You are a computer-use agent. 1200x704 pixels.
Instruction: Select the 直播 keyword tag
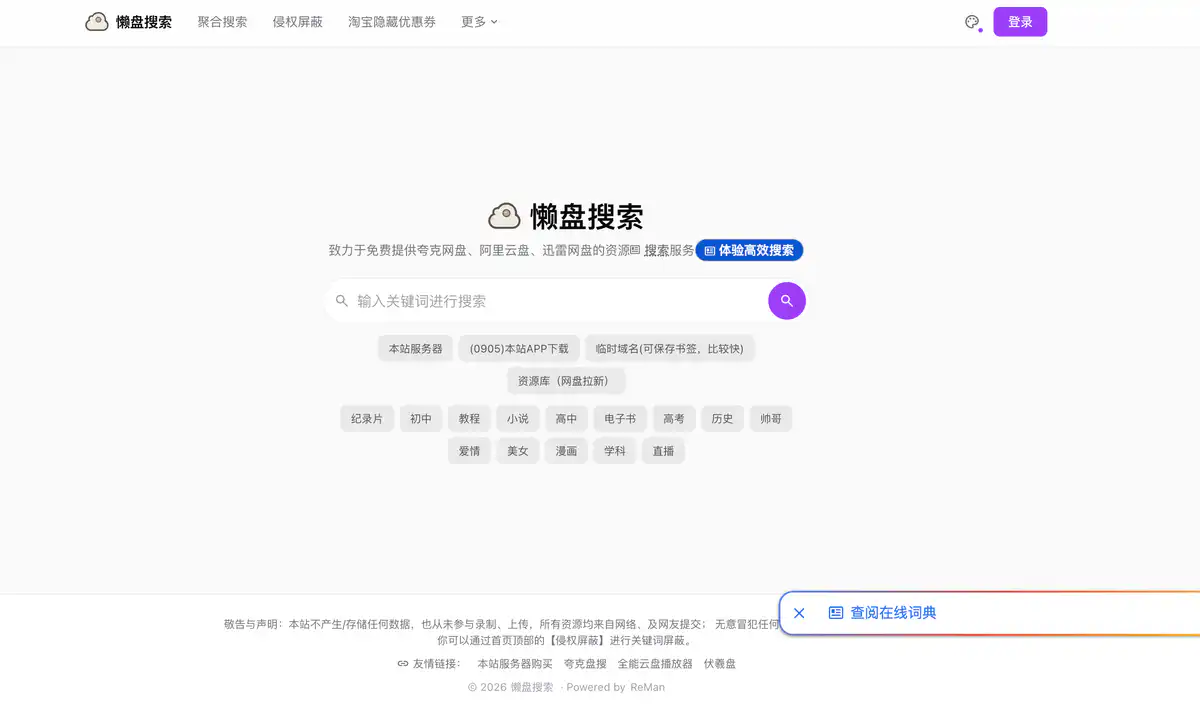tap(664, 451)
